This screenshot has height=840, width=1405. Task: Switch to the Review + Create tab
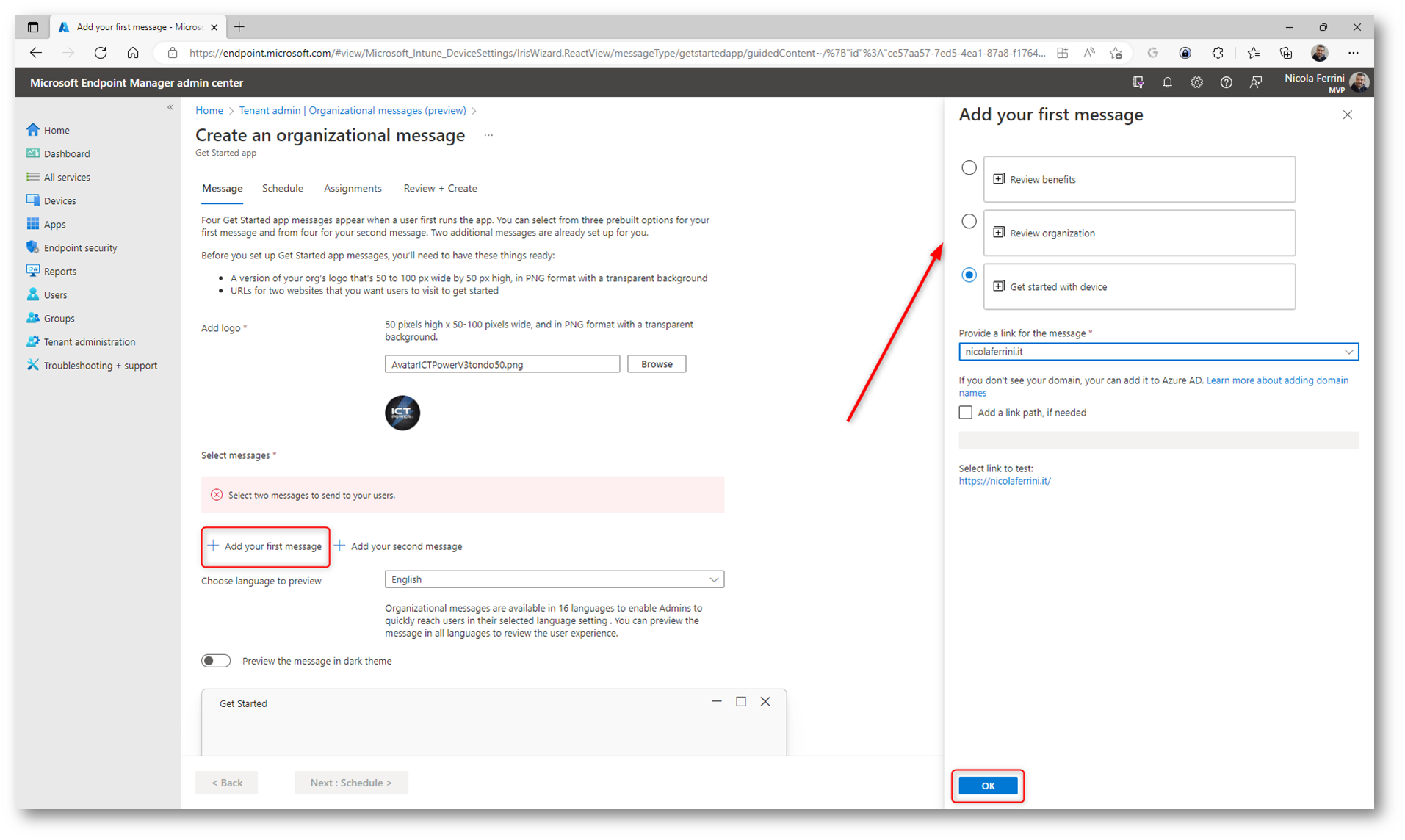440,189
